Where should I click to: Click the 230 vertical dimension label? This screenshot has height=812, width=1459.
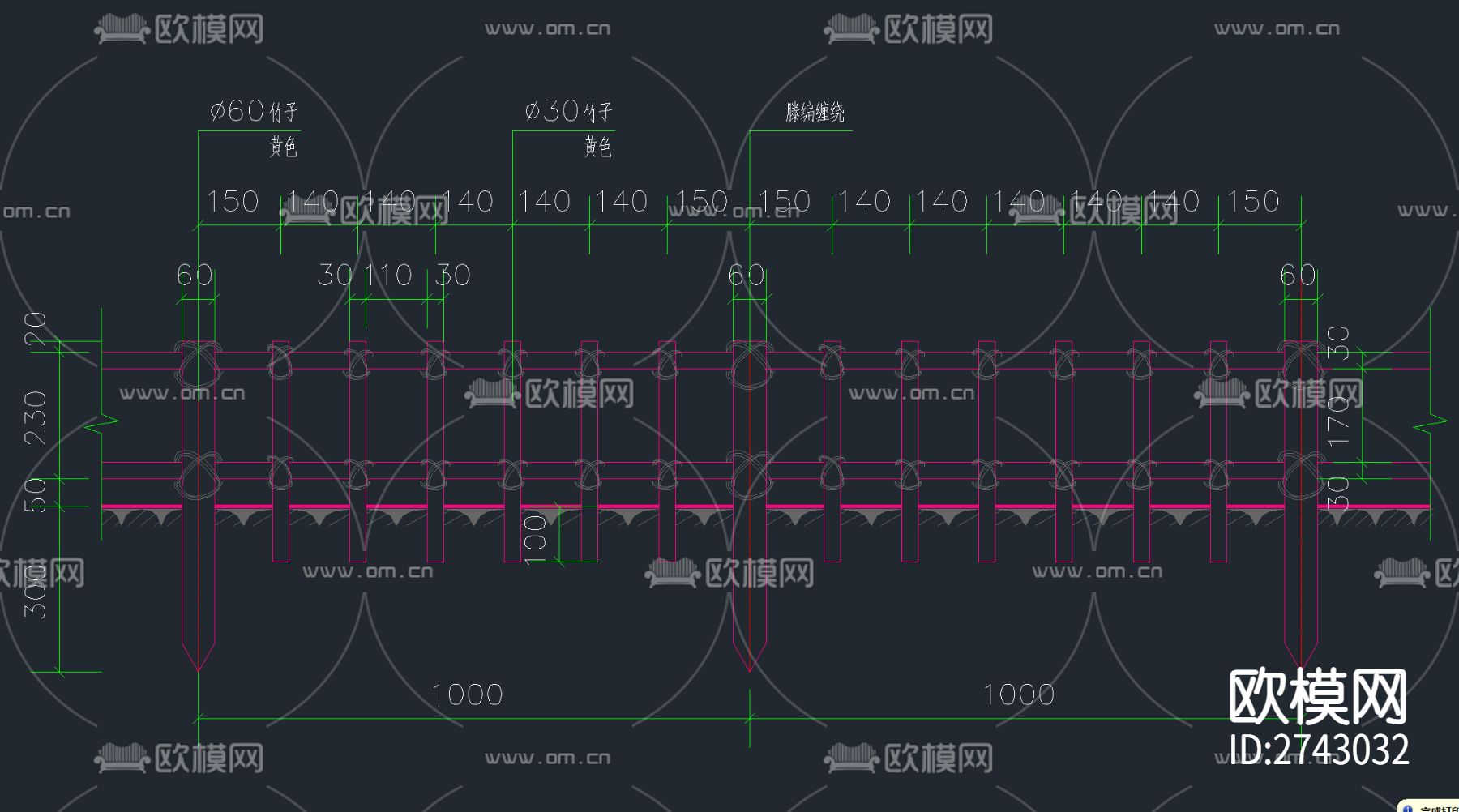36,417
